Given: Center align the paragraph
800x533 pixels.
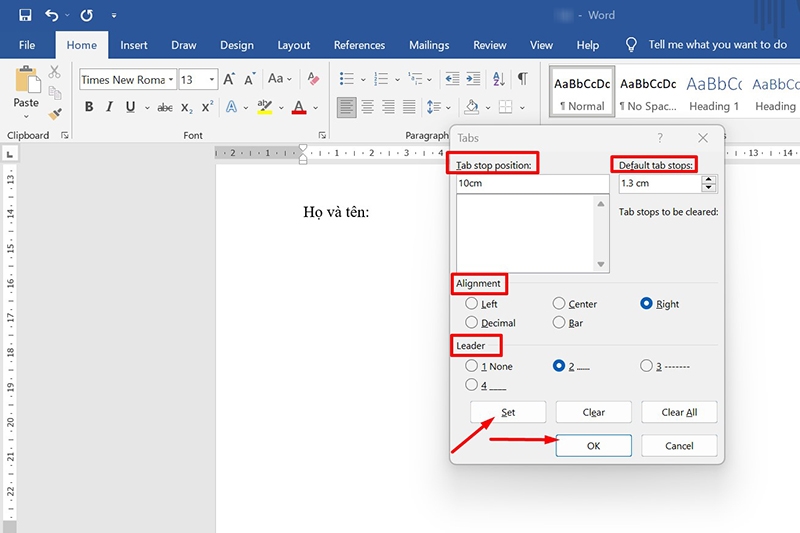Looking at the screenshot, I should coord(367,107).
